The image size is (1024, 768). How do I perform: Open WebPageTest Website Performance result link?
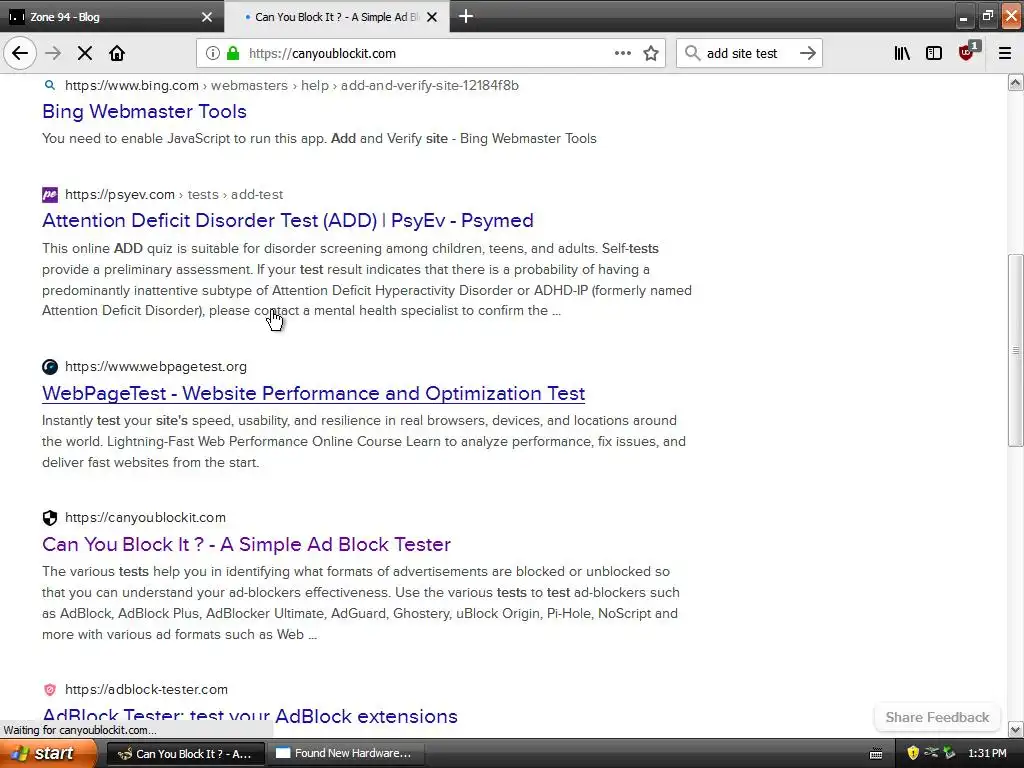(313, 394)
